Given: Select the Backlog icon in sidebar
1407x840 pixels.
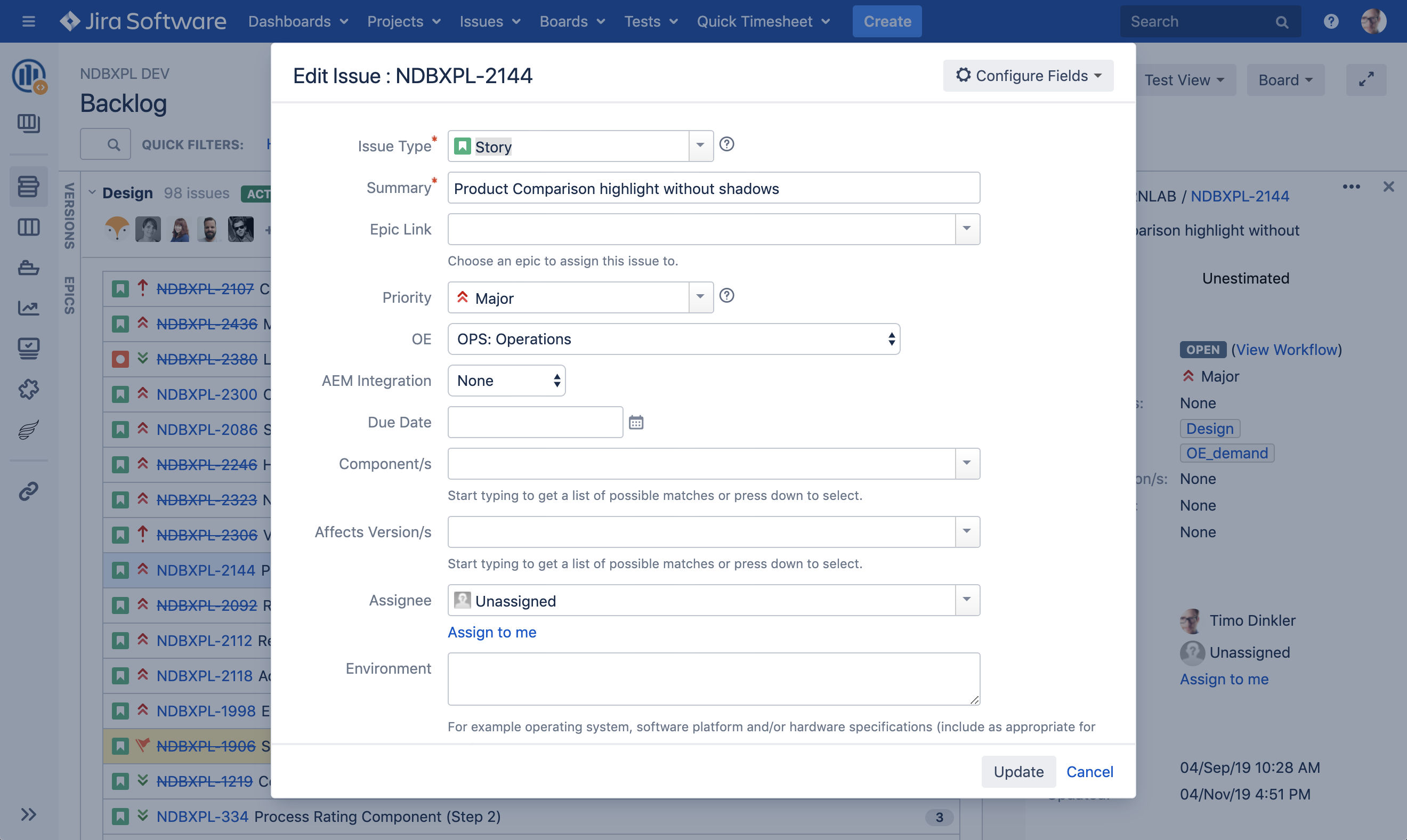Looking at the screenshot, I should (x=28, y=185).
